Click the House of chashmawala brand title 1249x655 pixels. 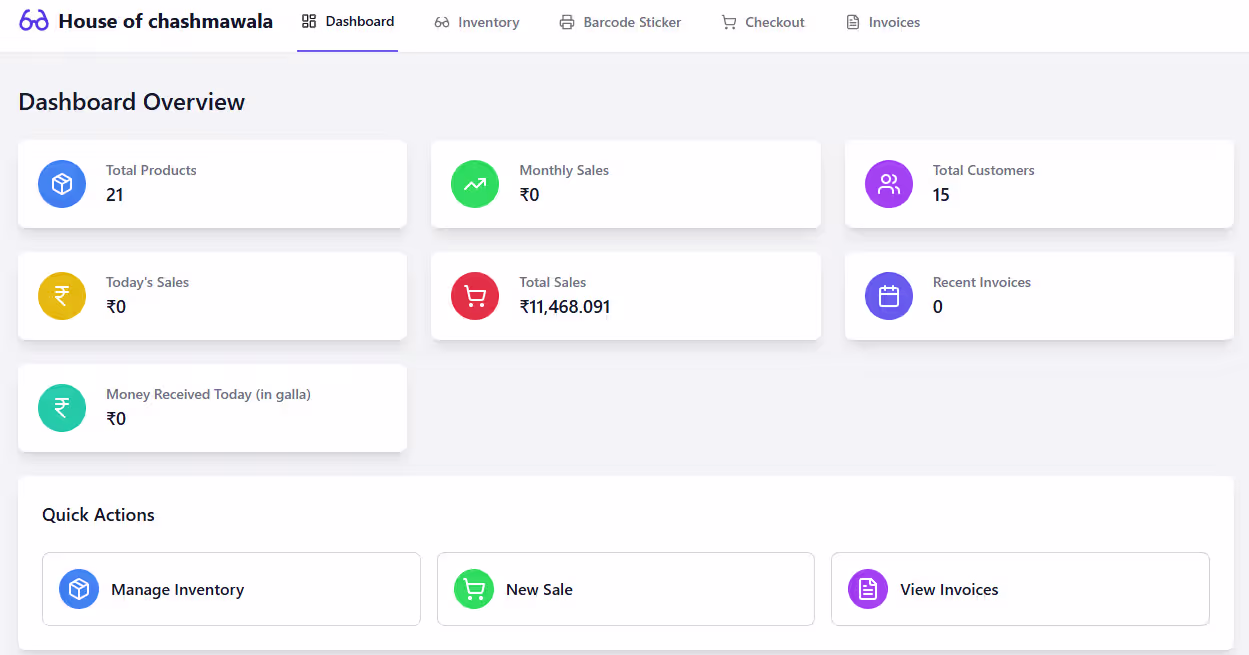click(x=165, y=21)
